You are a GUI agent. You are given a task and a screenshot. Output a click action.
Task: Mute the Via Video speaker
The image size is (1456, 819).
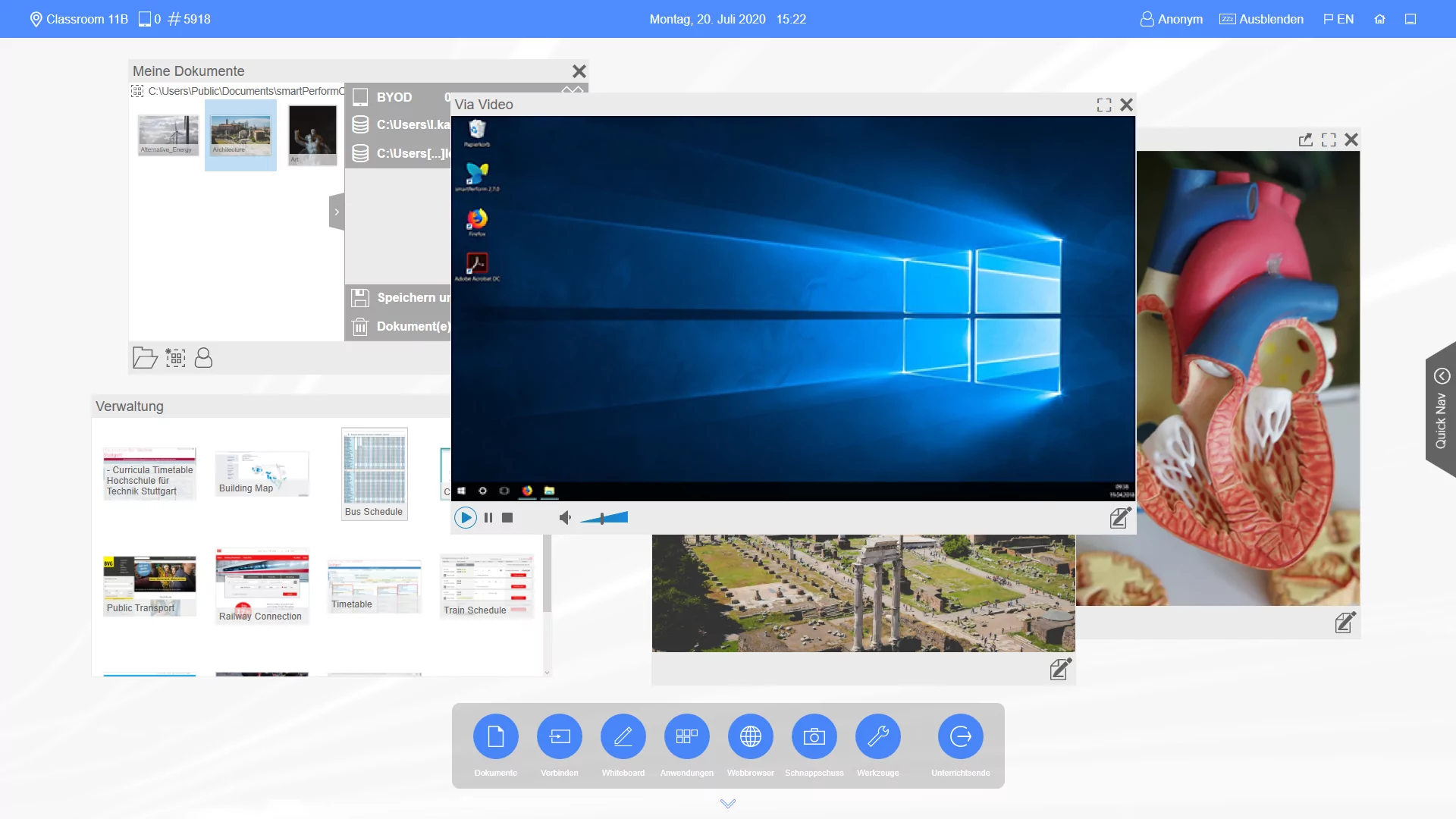[565, 518]
